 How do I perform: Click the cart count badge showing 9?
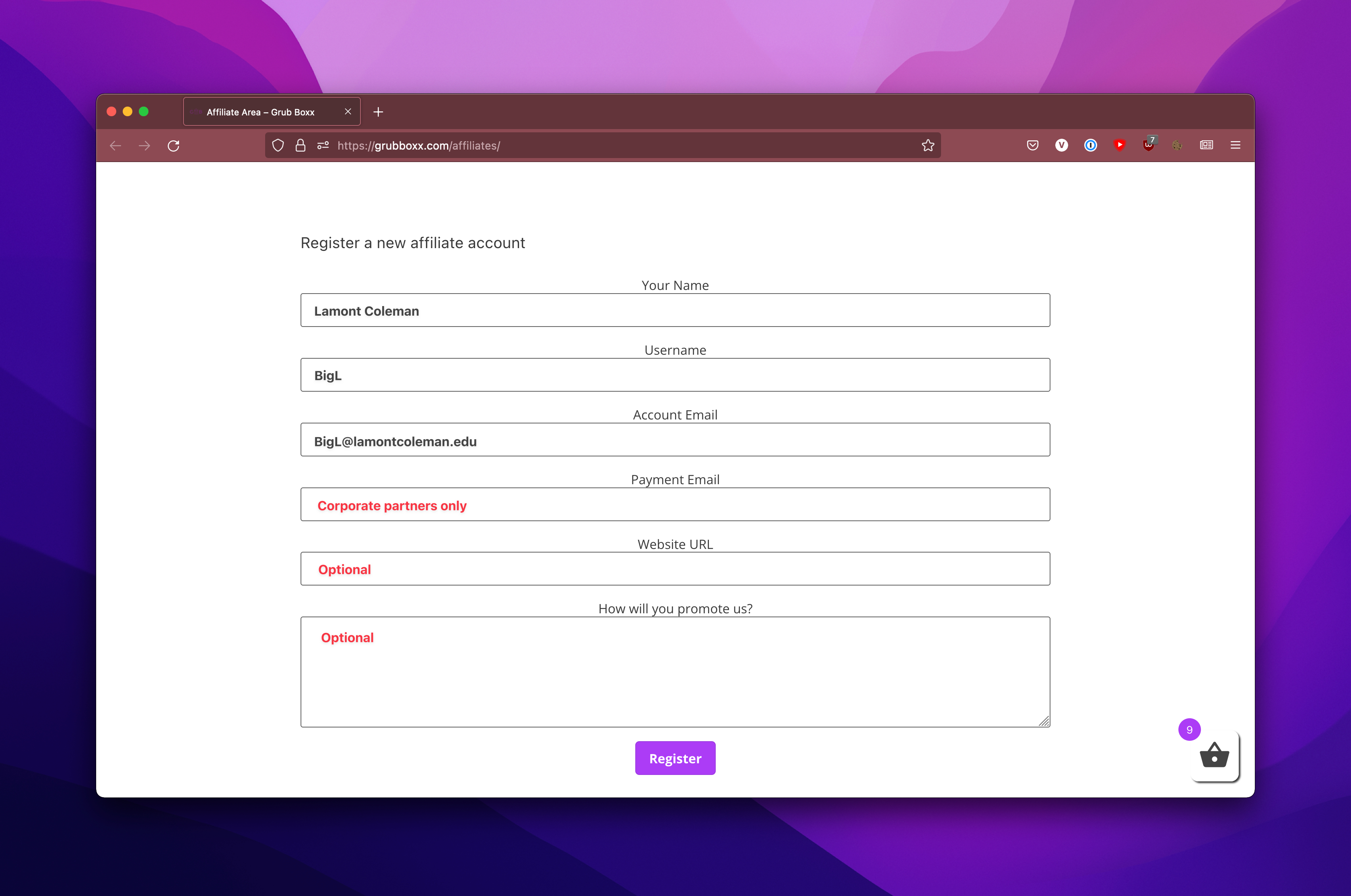click(1190, 730)
